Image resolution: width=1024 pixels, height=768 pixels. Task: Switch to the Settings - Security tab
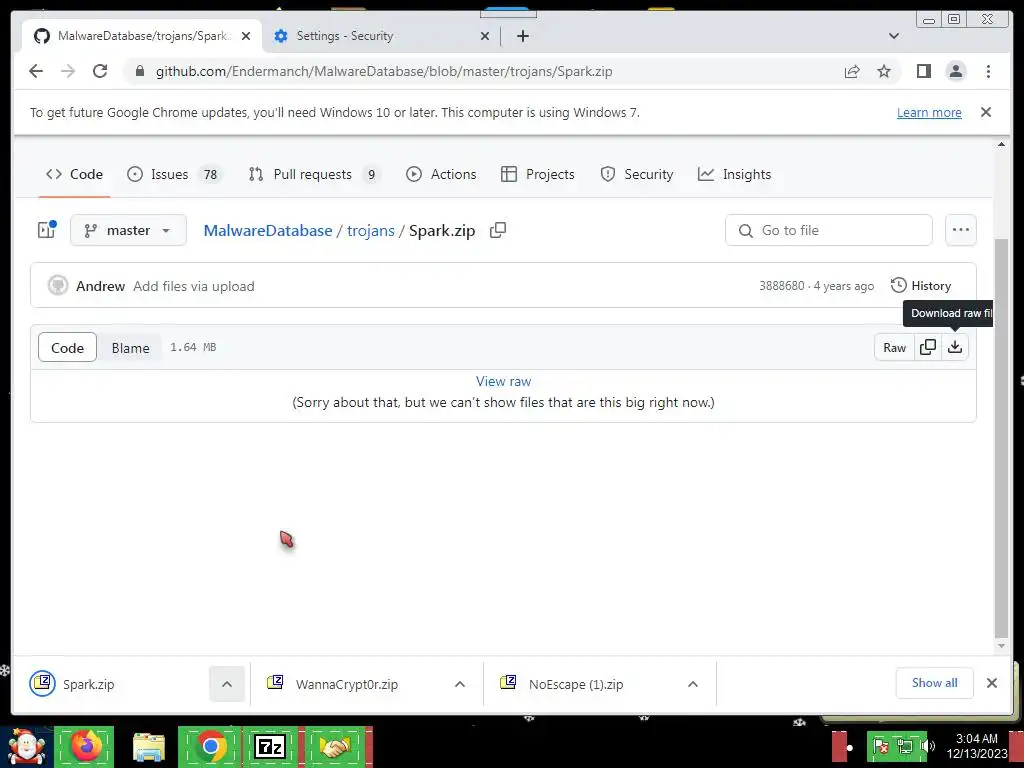tap(381, 36)
